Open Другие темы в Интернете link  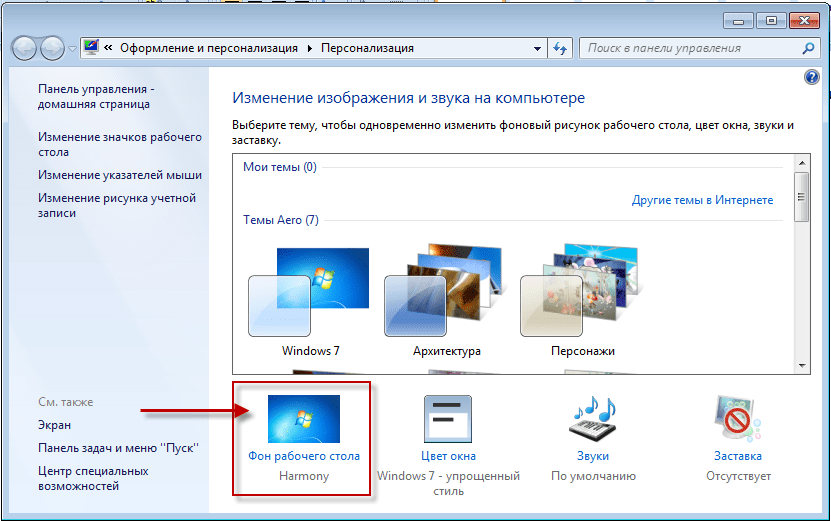[x=702, y=200]
